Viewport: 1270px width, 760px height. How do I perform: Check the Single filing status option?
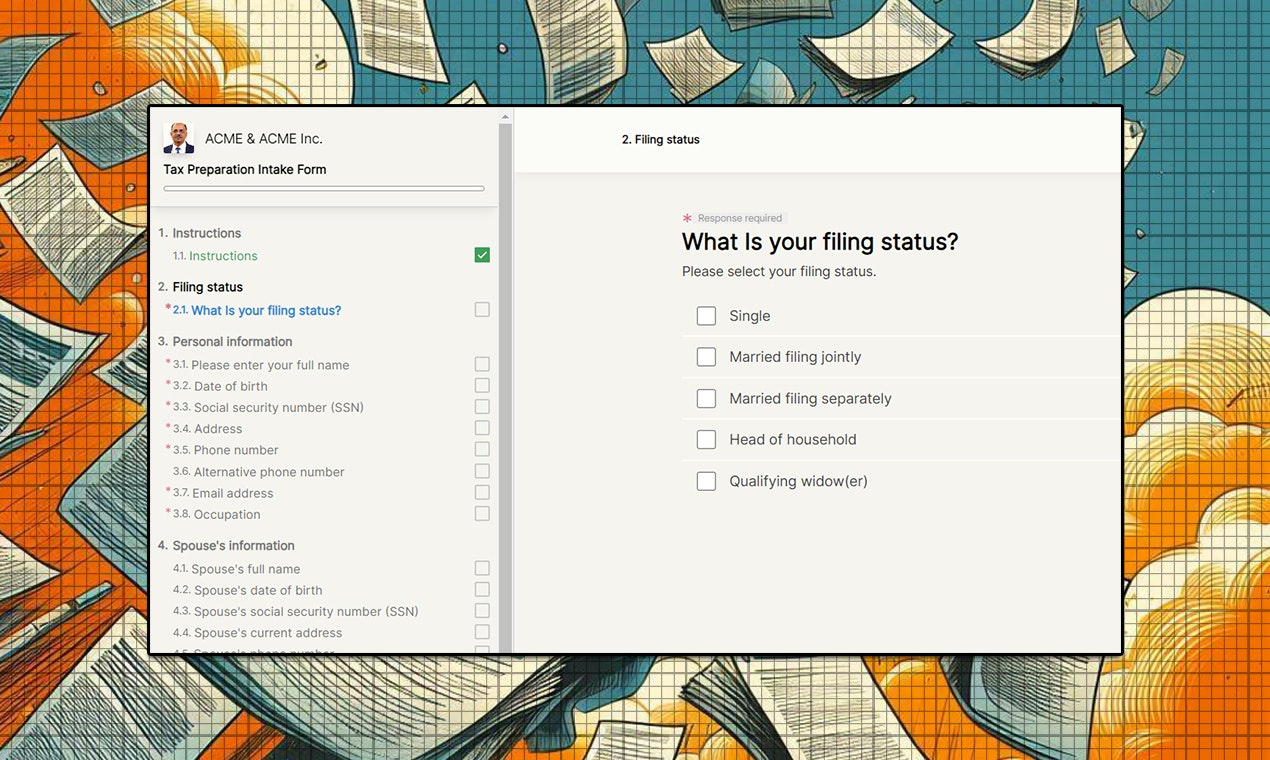(706, 316)
